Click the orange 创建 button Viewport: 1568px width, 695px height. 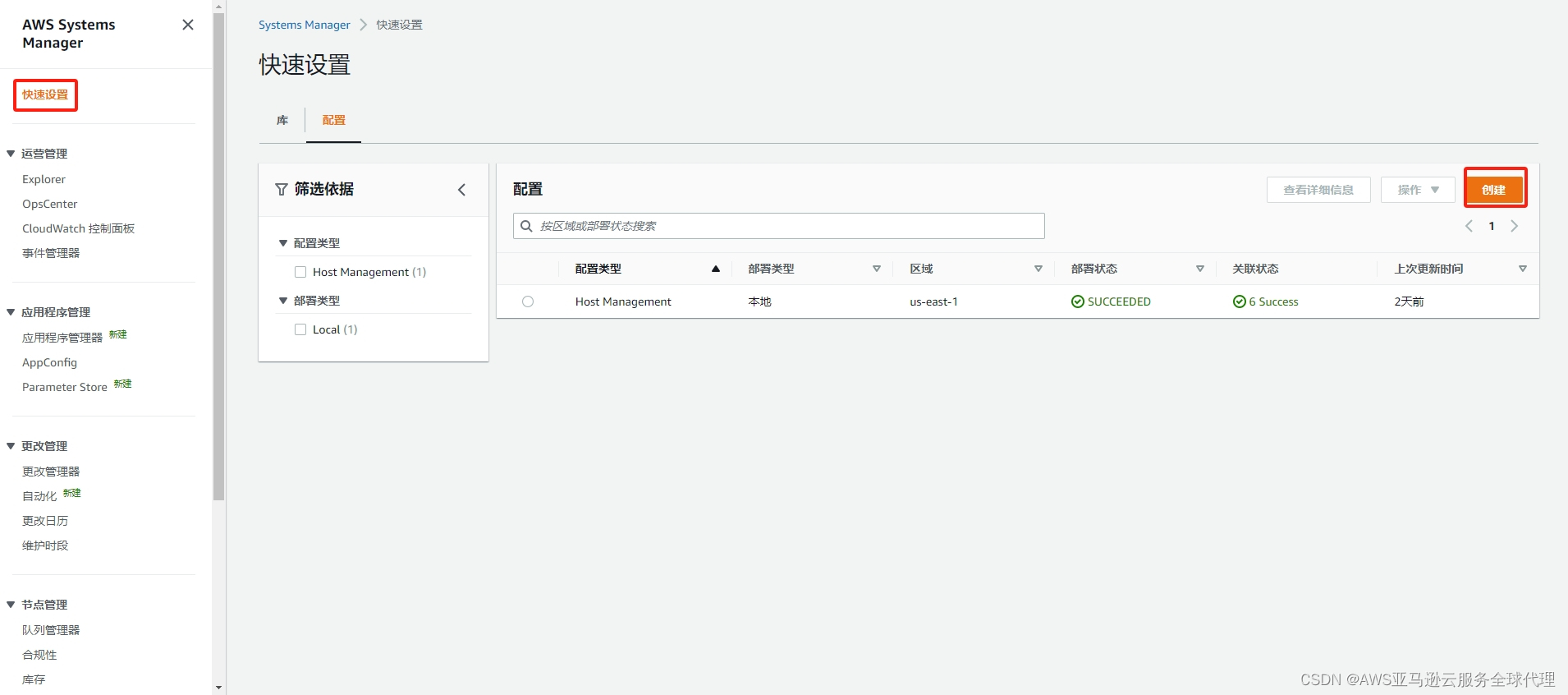1494,190
